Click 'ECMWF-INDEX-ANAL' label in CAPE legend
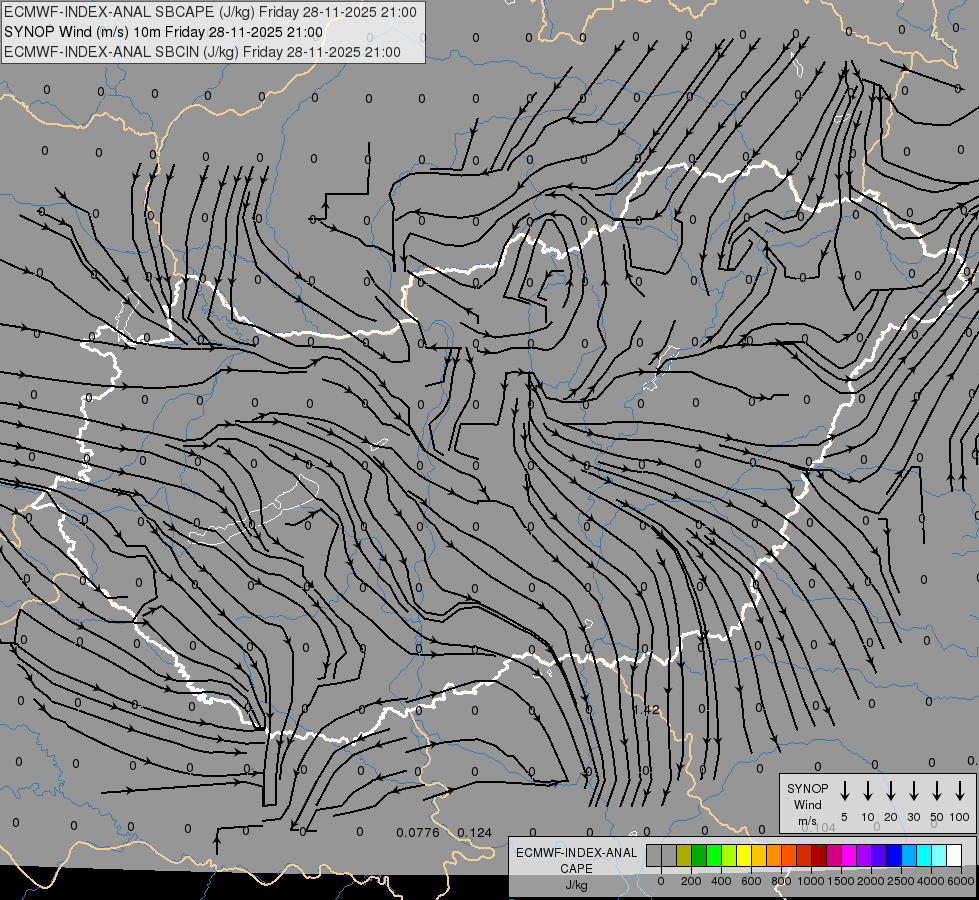 click(576, 853)
